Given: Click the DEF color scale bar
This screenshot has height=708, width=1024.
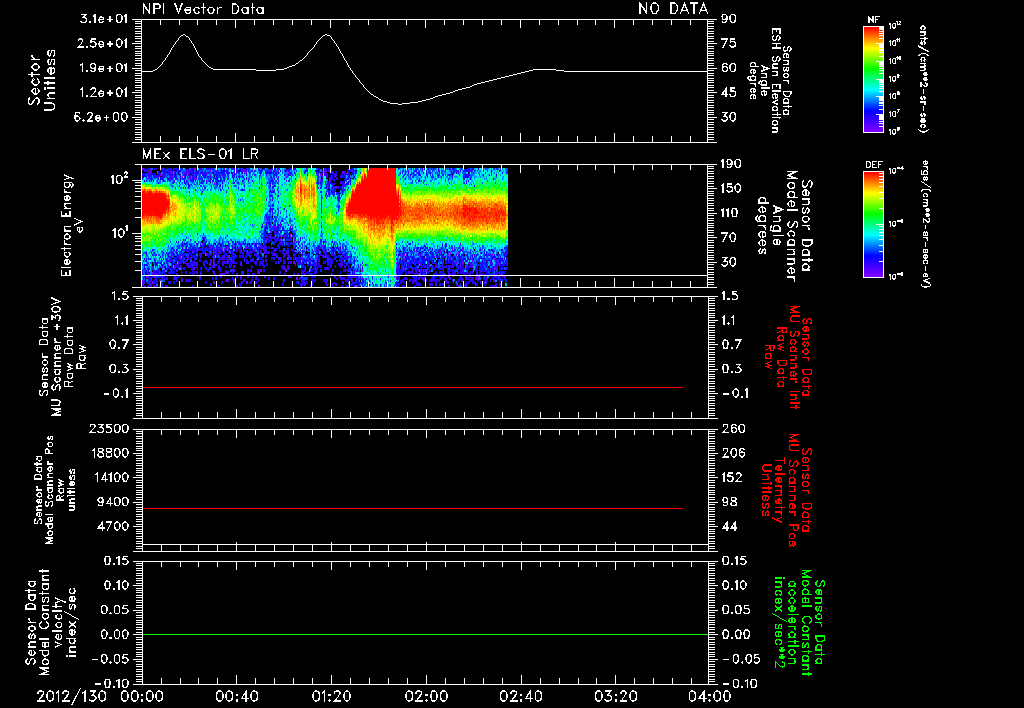Looking at the screenshot, I should tap(873, 224).
